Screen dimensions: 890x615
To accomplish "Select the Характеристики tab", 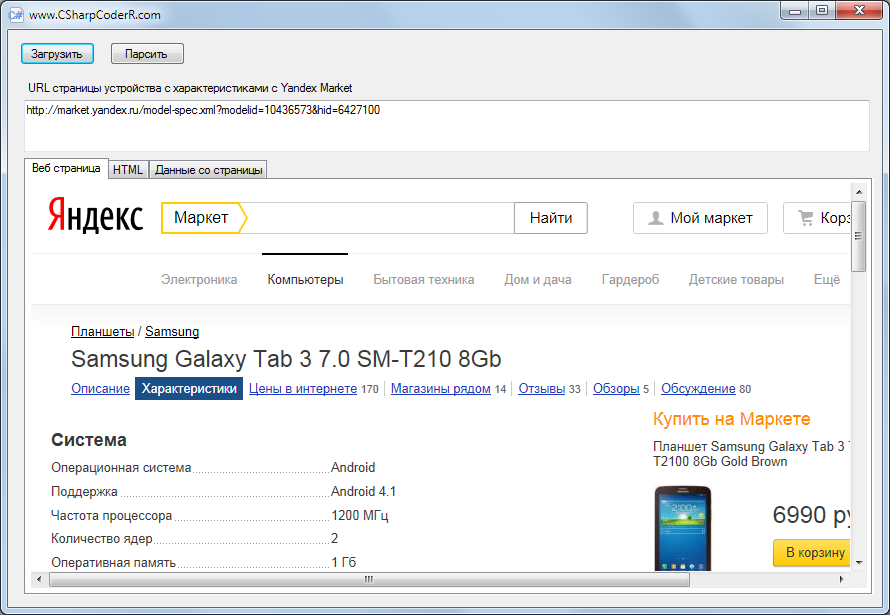I will pyautogui.click(x=189, y=389).
